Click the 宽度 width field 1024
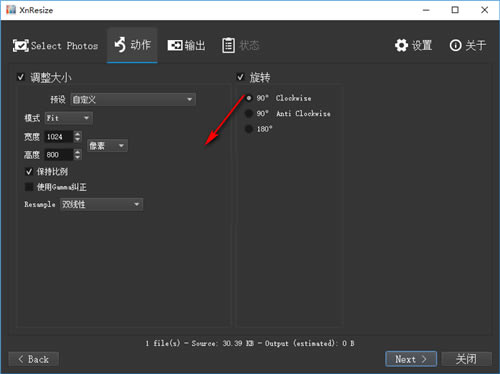This screenshot has height=374, width=500. pyautogui.click(x=59, y=137)
